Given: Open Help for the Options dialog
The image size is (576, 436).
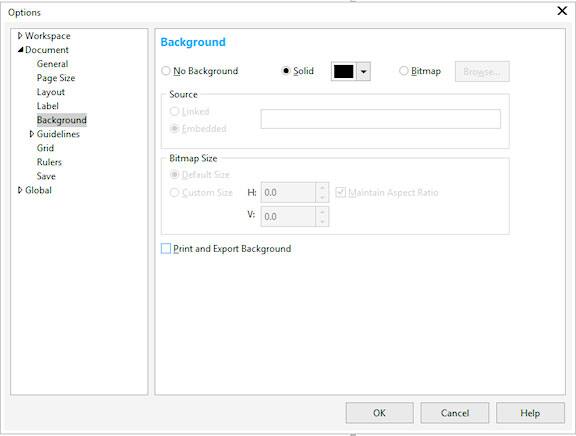Looking at the screenshot, I should [530, 413].
